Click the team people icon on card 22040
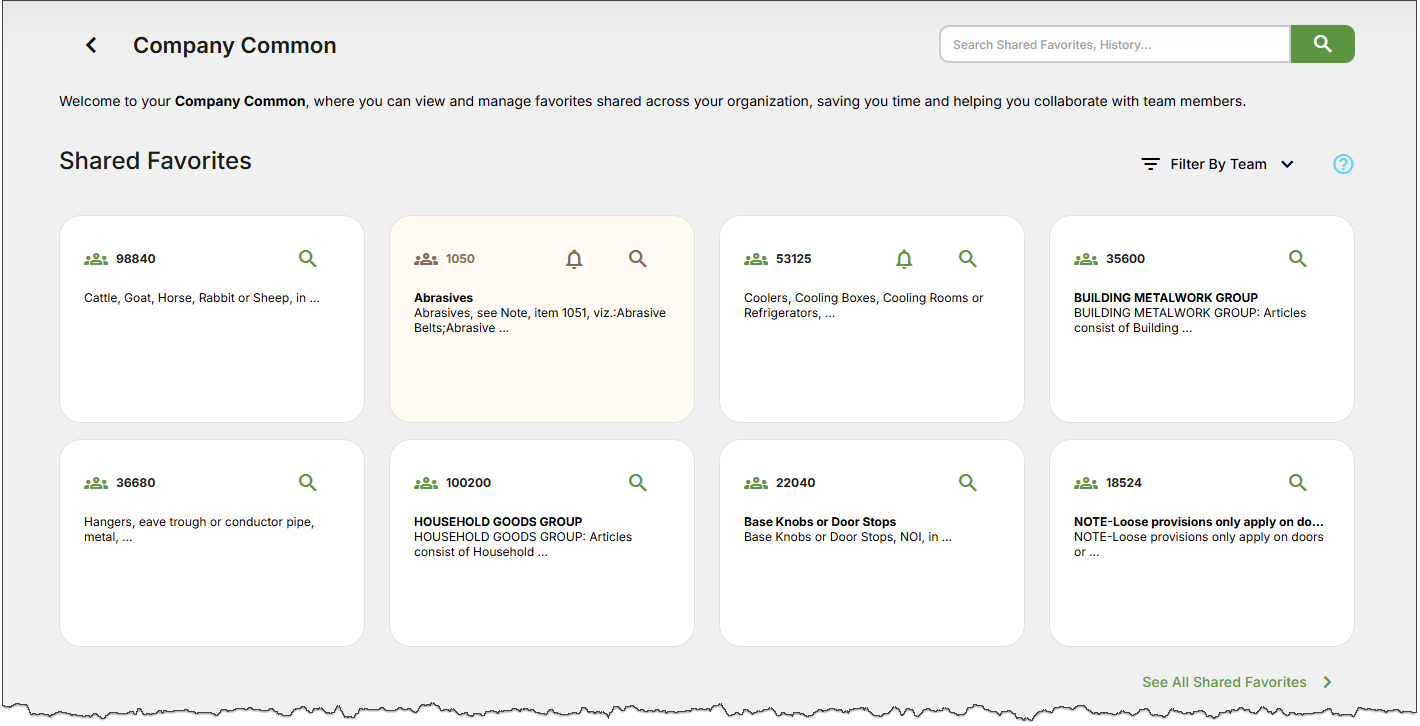1420x726 pixels. (x=756, y=483)
